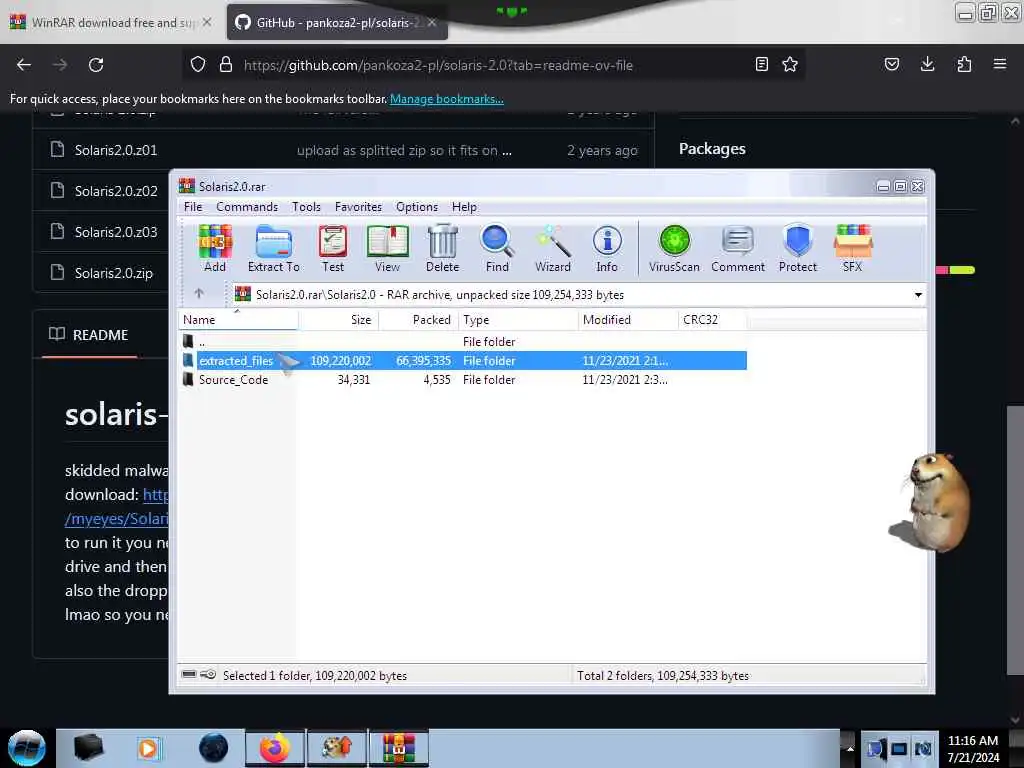This screenshot has height=768, width=1024.
Task: Go back in the browser
Action: (24, 65)
